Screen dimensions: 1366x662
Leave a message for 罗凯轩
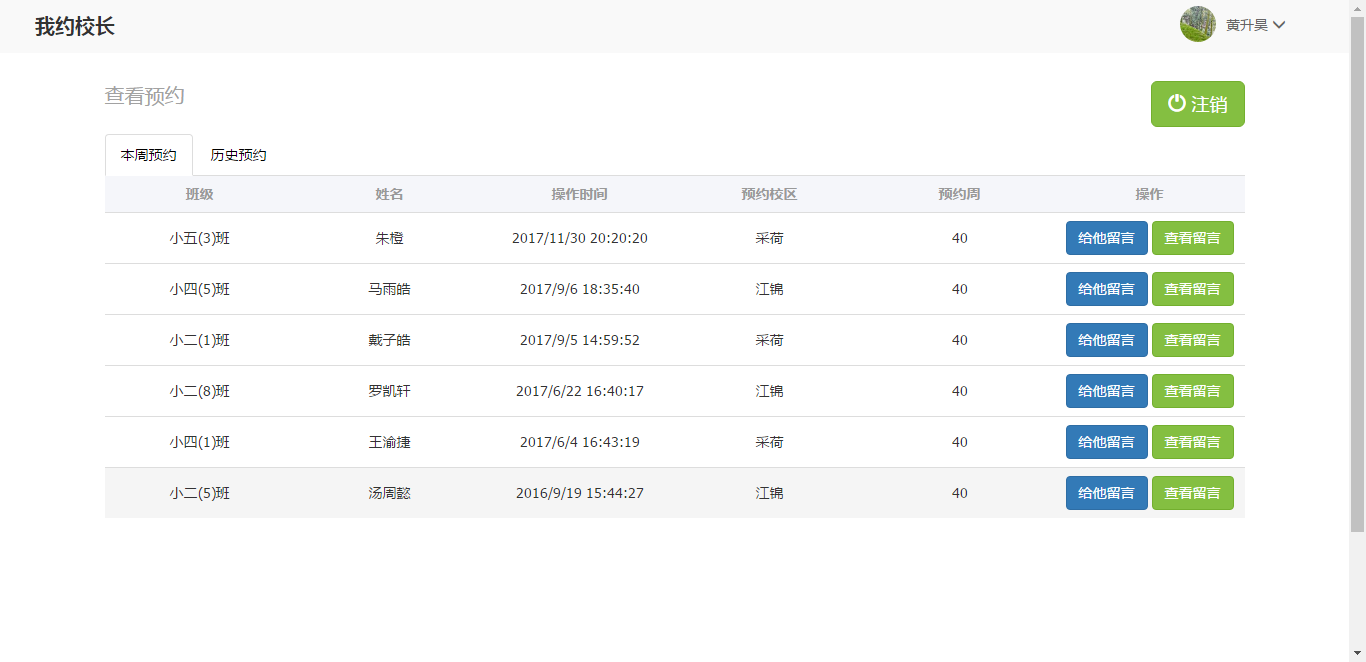coord(1106,391)
